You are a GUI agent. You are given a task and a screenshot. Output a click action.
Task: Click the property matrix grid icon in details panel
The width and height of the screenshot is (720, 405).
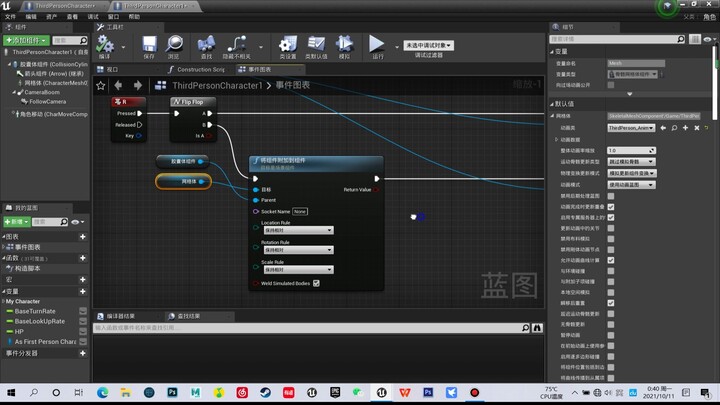(x=695, y=39)
